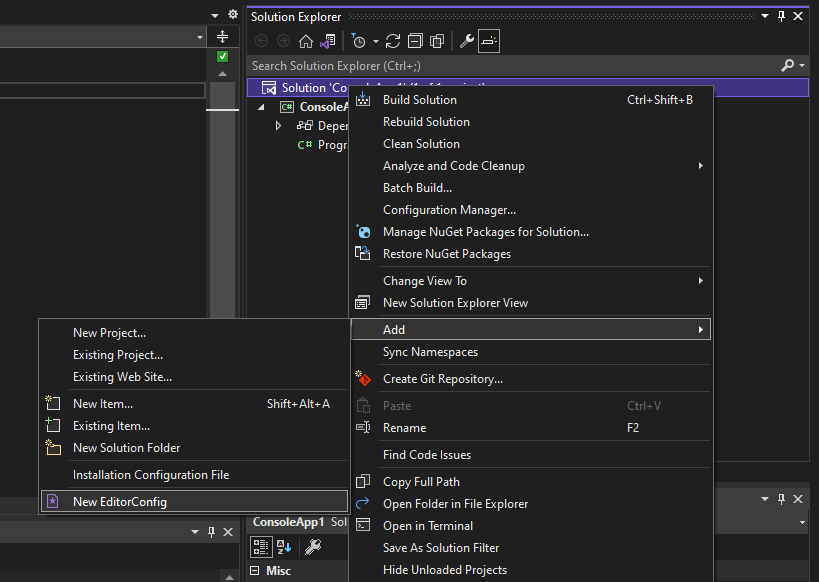
Task: Click the split editor window icon
Action: 223,37
